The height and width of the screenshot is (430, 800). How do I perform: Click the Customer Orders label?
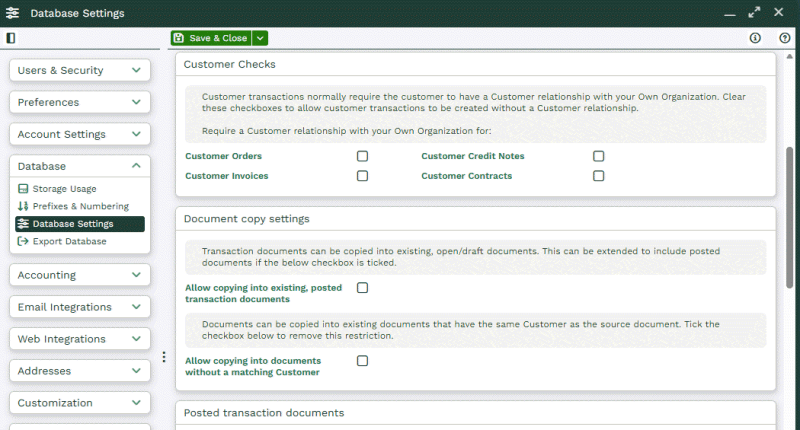pyautogui.click(x=223, y=156)
